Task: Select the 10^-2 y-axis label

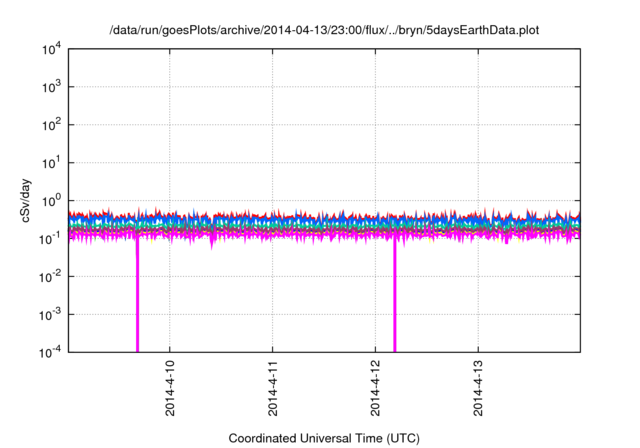Action: pos(51,277)
